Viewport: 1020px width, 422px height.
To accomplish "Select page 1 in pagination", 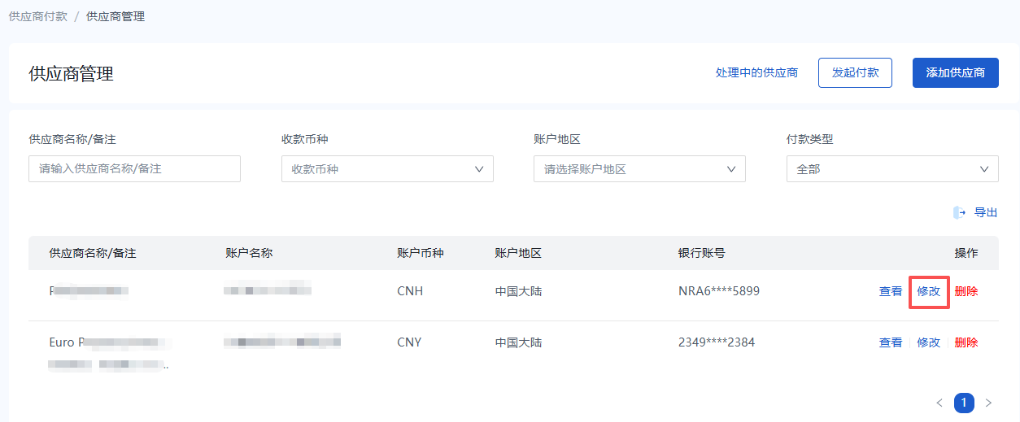I will click(x=964, y=403).
